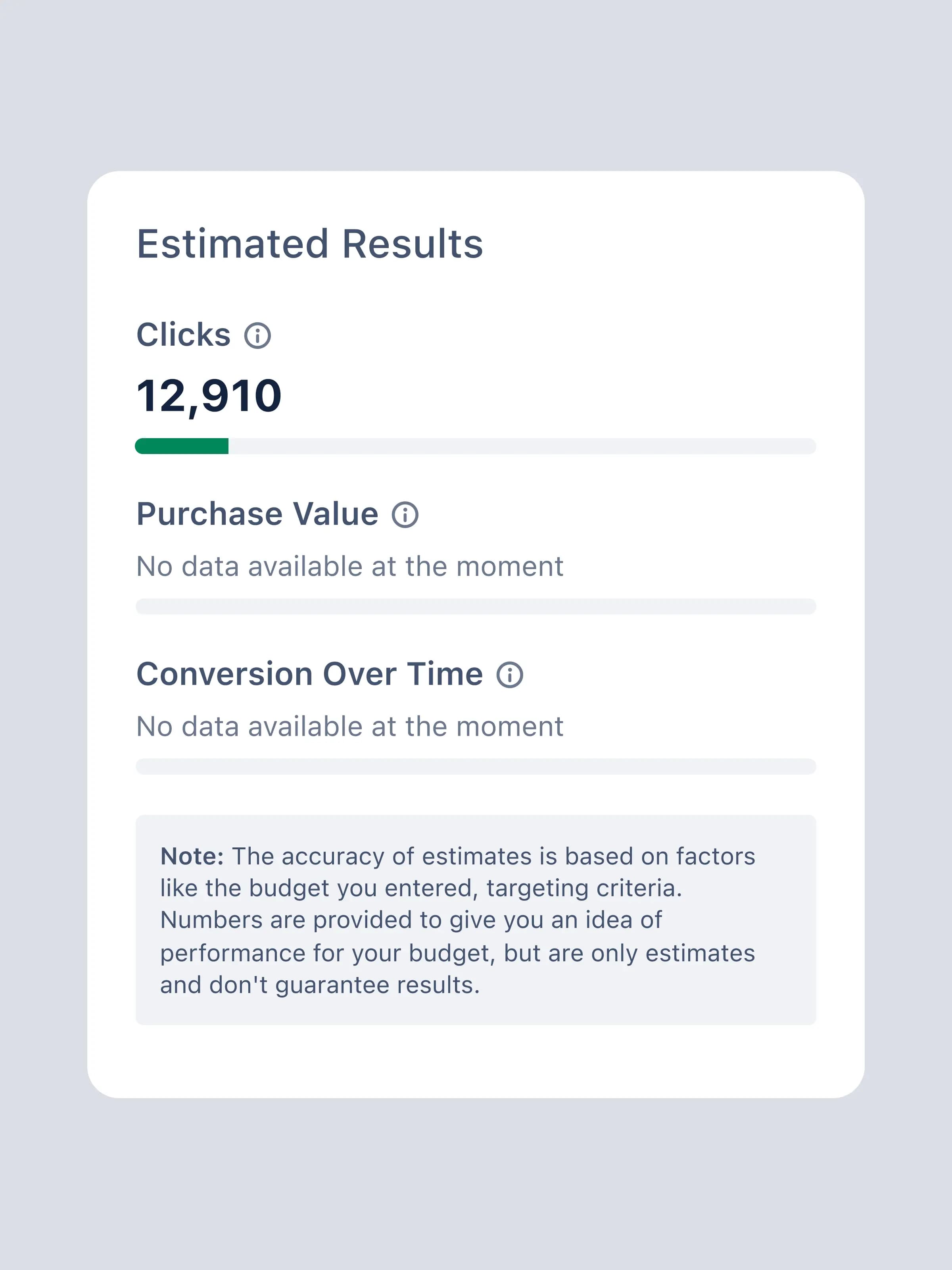The image size is (952, 1270).
Task: Click the Clicks metric label
Action: (x=184, y=335)
